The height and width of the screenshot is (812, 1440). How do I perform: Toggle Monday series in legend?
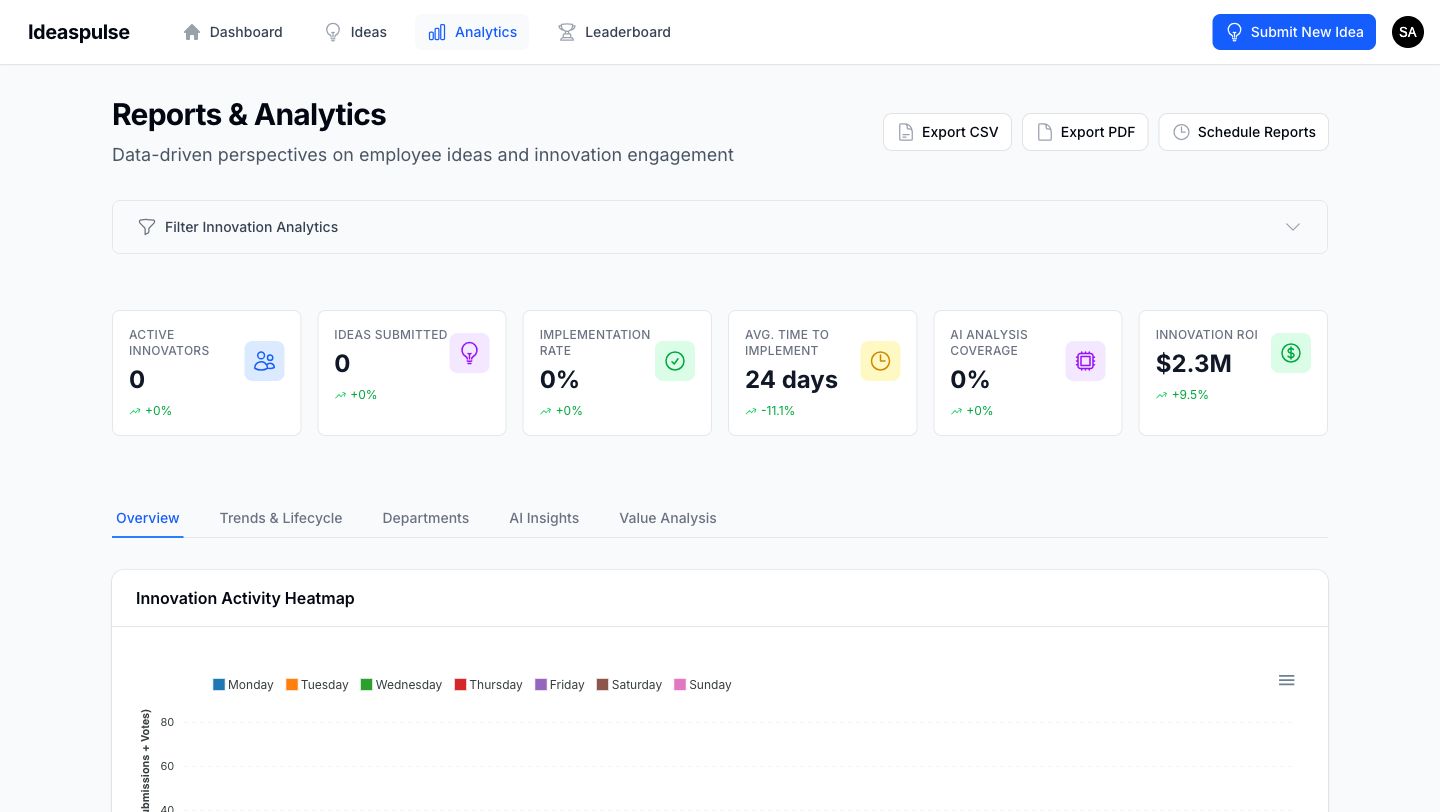click(243, 685)
